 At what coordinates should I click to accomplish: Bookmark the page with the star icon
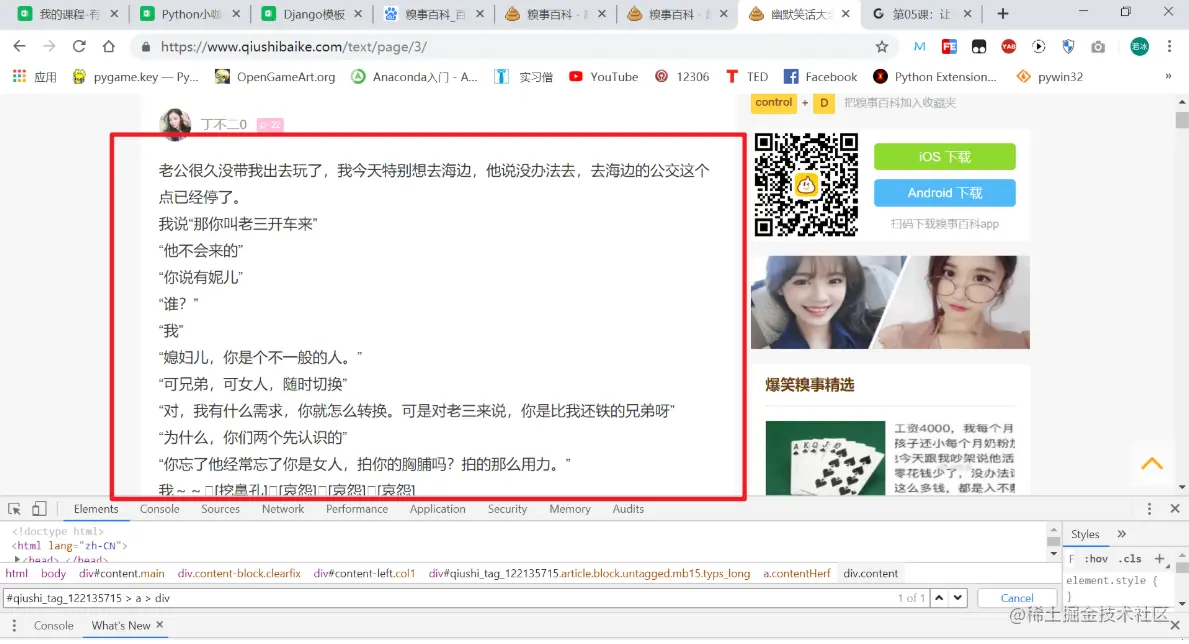coord(881,46)
